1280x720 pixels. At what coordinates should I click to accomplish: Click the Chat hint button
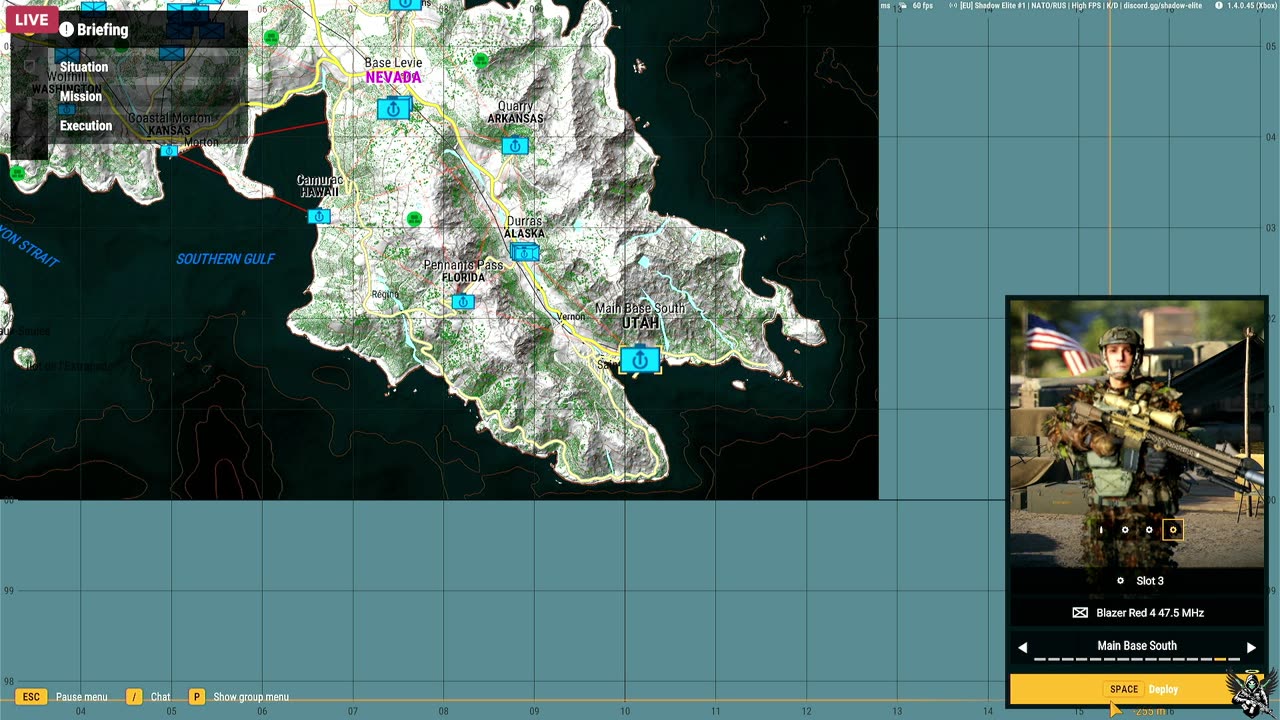[x=148, y=697]
